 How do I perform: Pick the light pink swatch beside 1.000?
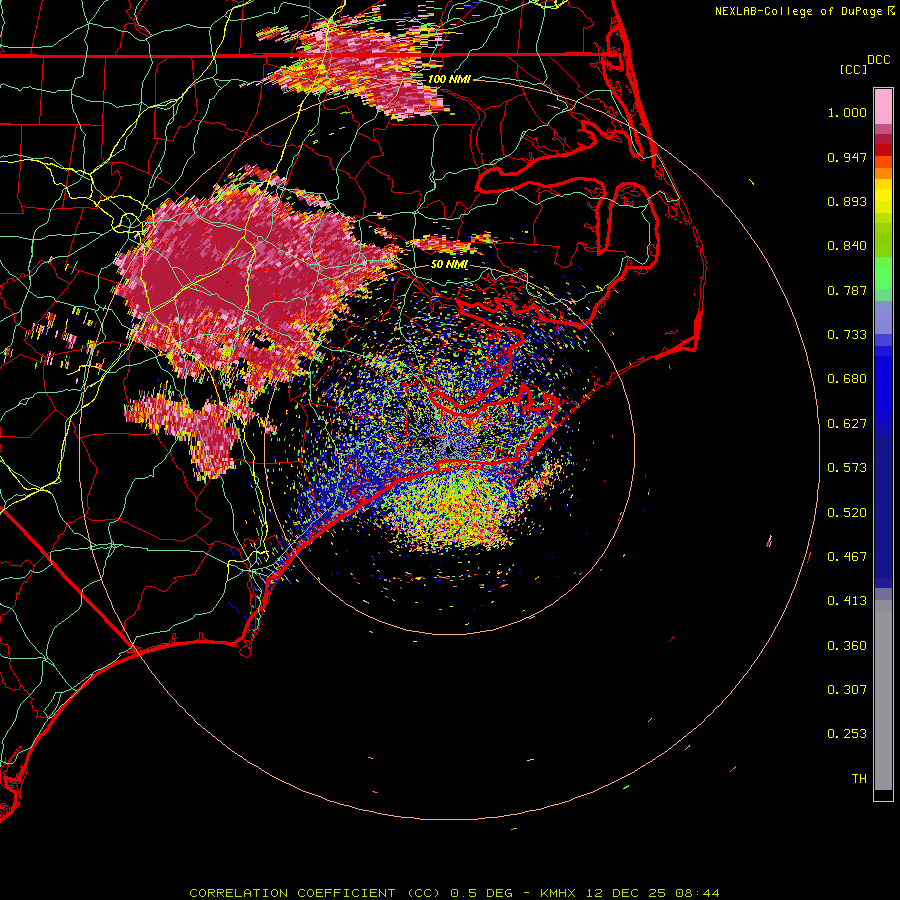pyautogui.click(x=883, y=107)
